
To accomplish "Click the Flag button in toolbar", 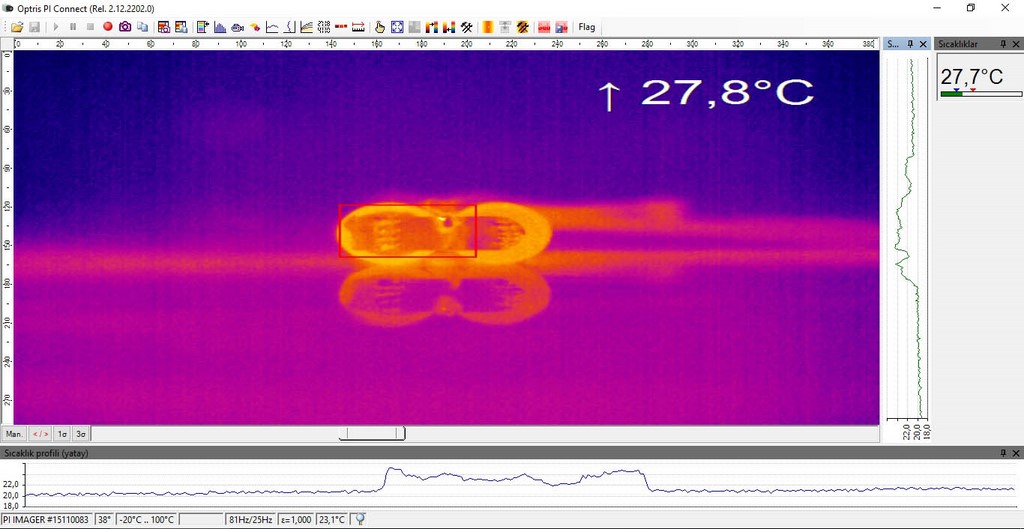I will click(x=587, y=27).
